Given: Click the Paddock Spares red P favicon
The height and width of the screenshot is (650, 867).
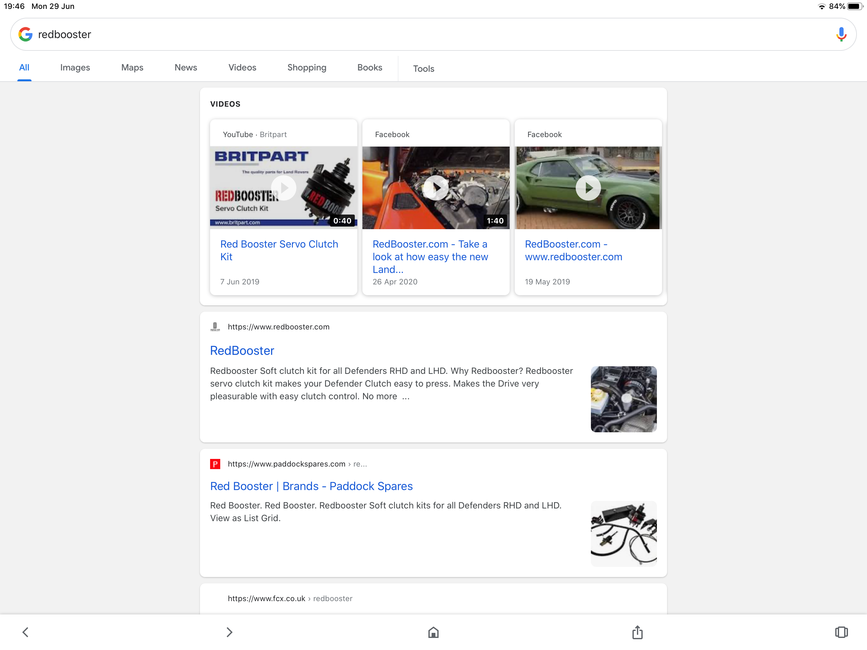Looking at the screenshot, I should 215,464.
